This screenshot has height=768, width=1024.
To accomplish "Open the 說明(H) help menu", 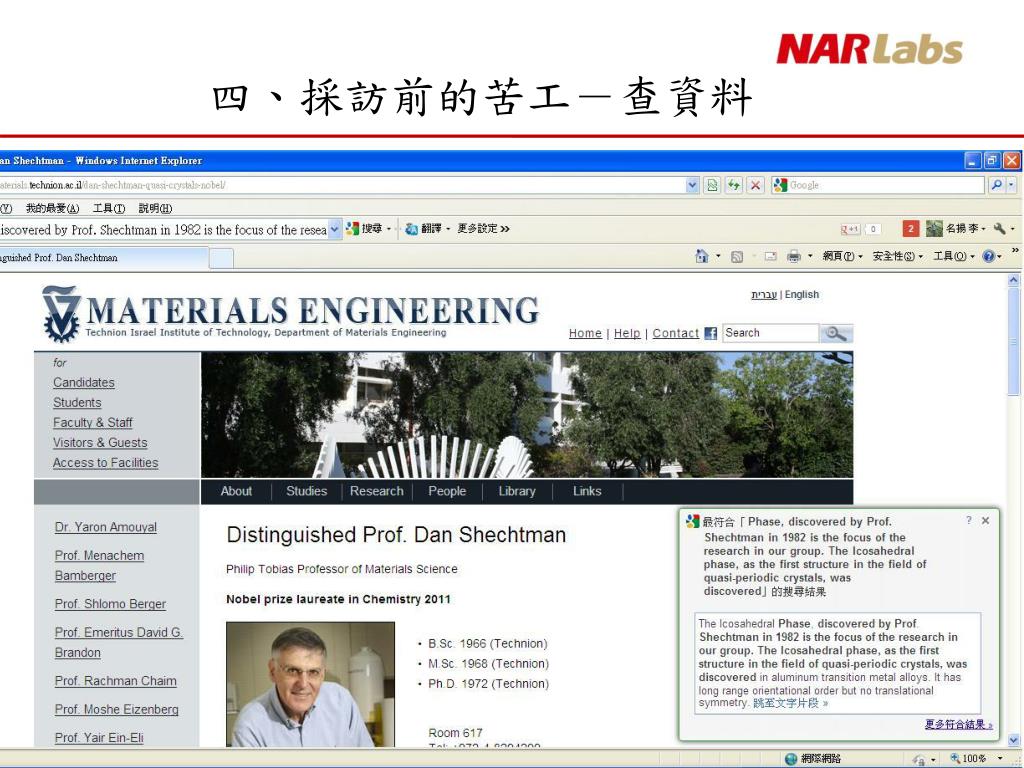I will pos(155,208).
